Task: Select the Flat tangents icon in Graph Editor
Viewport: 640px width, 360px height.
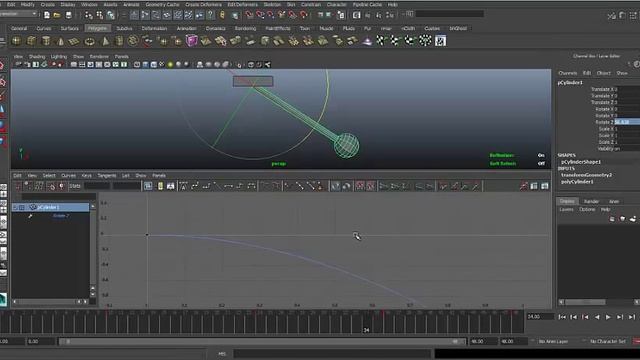Action: [228, 187]
